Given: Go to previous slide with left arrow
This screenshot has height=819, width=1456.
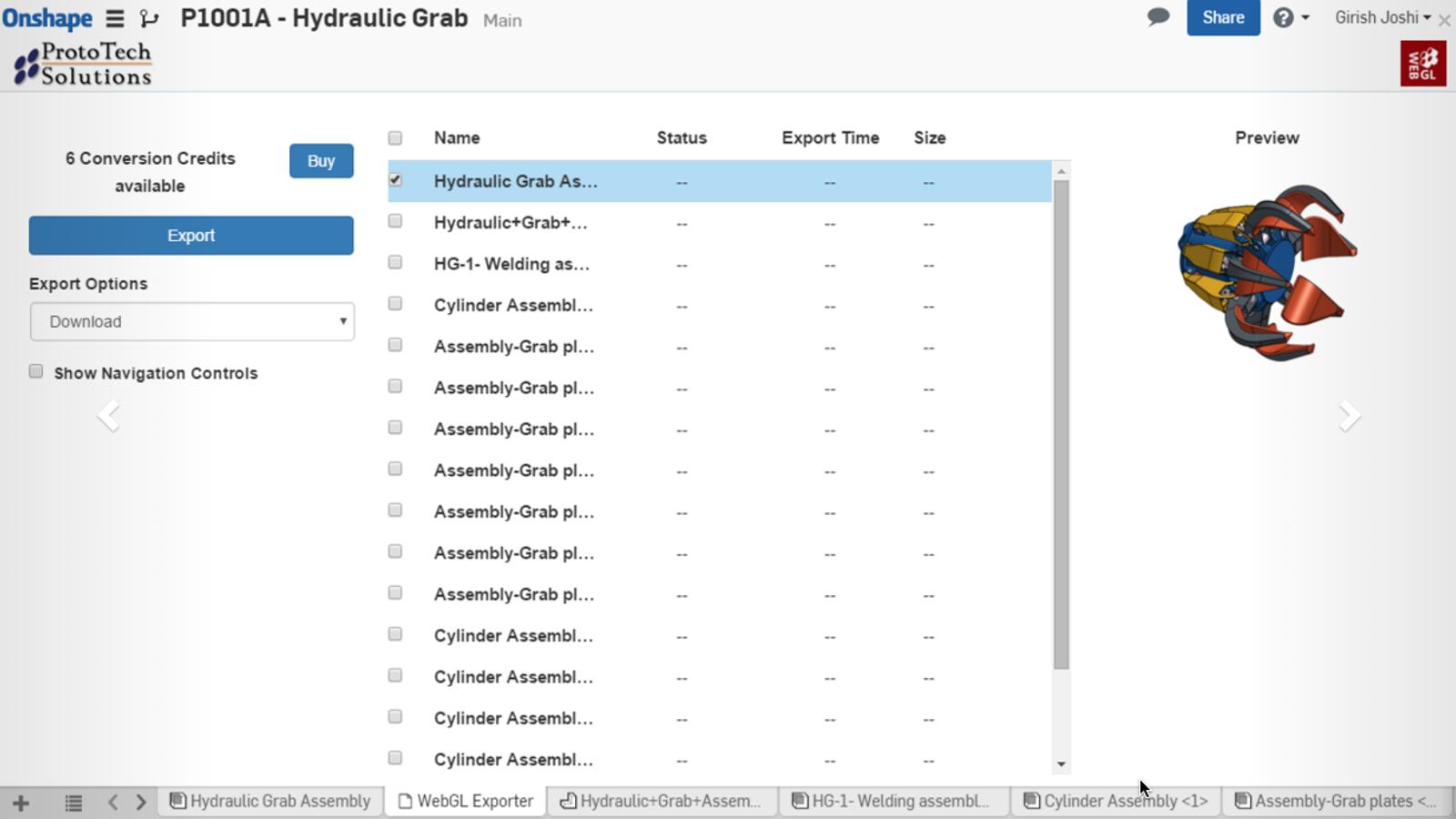Looking at the screenshot, I should (108, 416).
